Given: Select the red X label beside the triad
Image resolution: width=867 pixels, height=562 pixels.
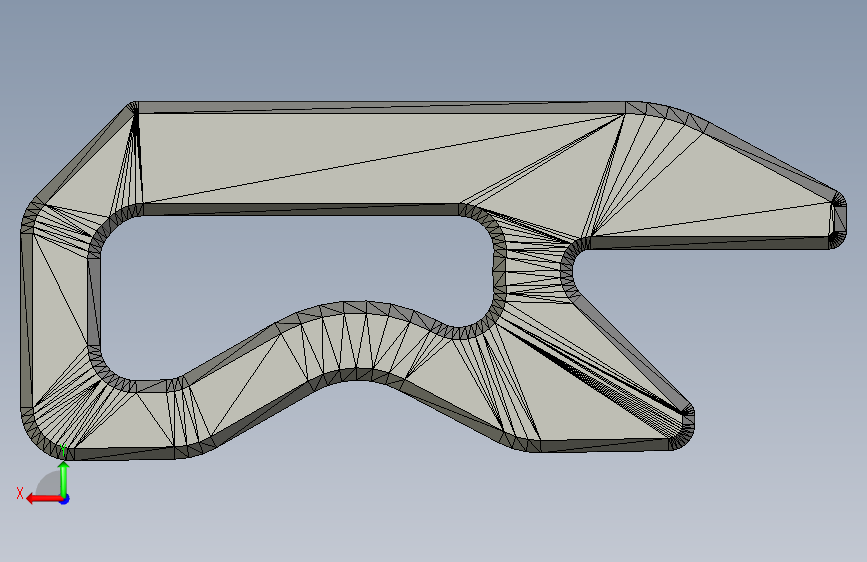Looking at the screenshot, I should [20, 493].
